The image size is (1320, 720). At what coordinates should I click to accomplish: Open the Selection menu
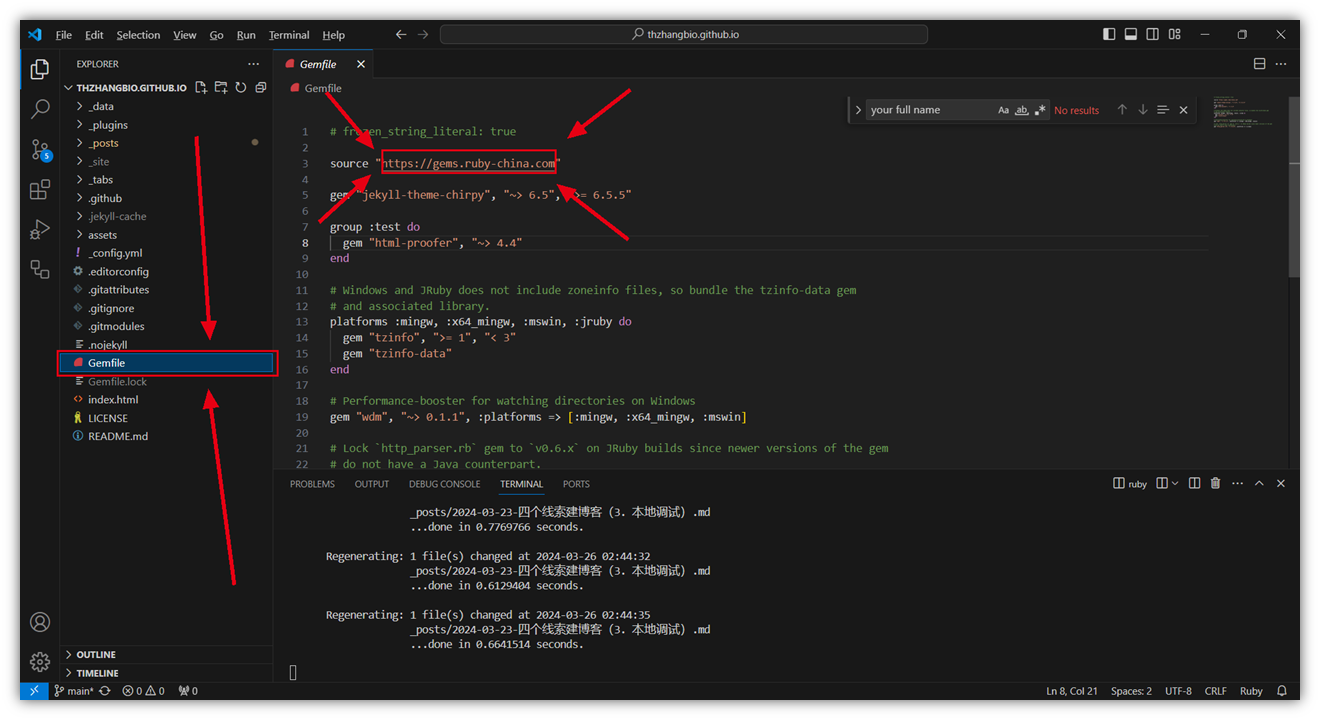(x=138, y=35)
